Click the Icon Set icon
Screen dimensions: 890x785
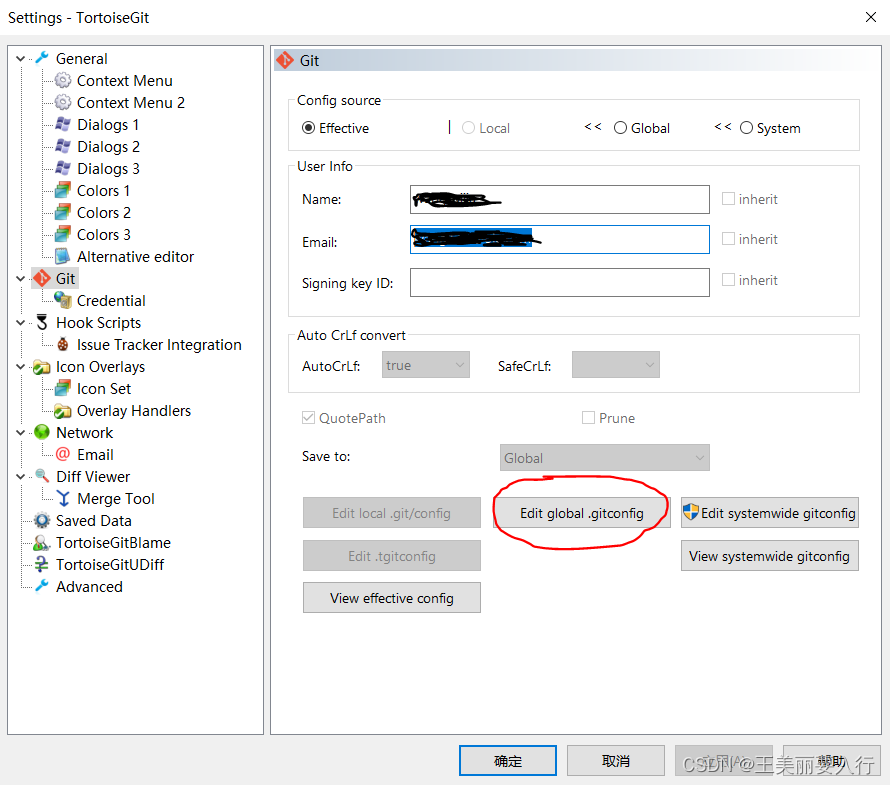(63, 388)
